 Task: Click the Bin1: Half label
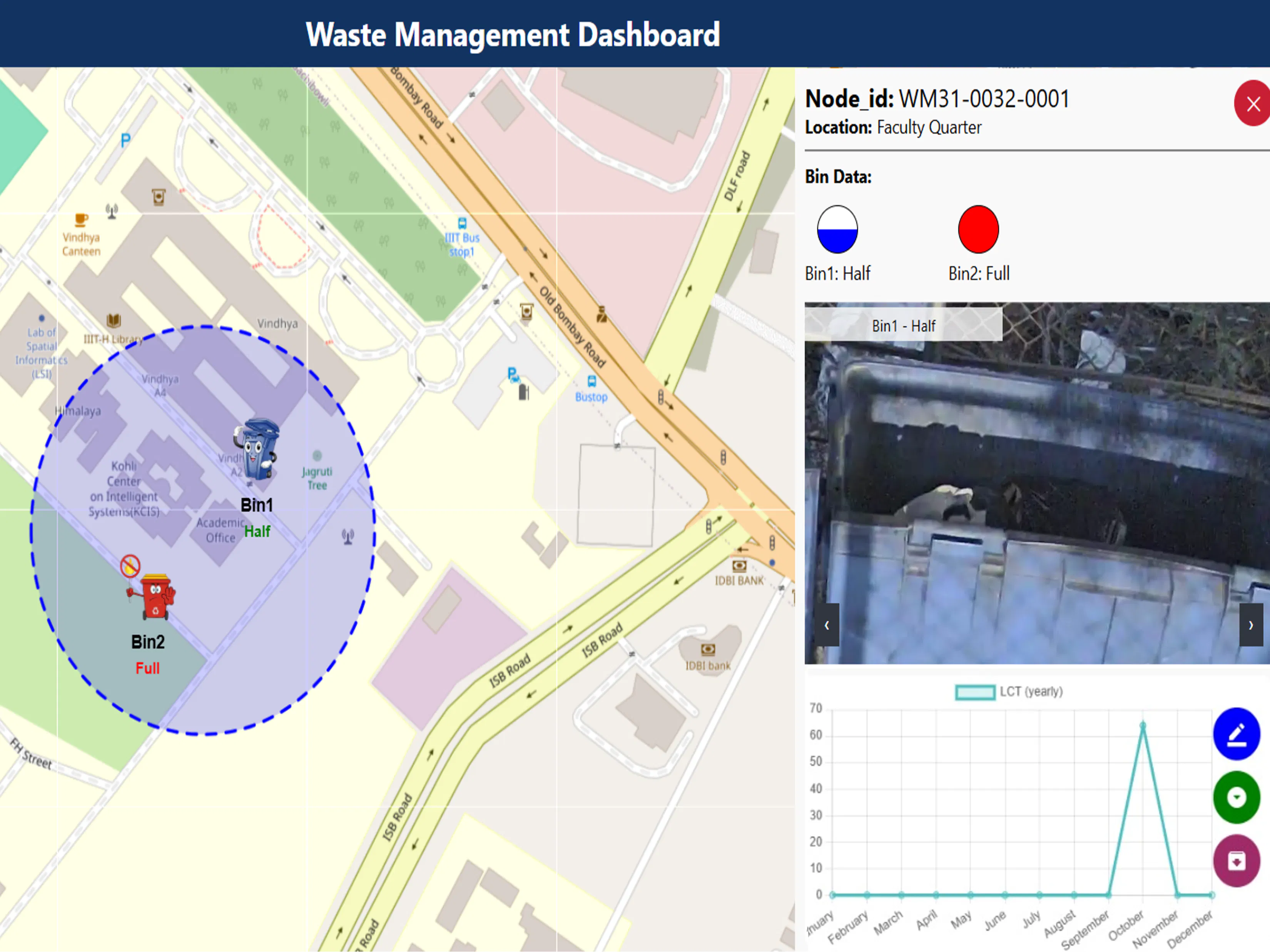(838, 274)
